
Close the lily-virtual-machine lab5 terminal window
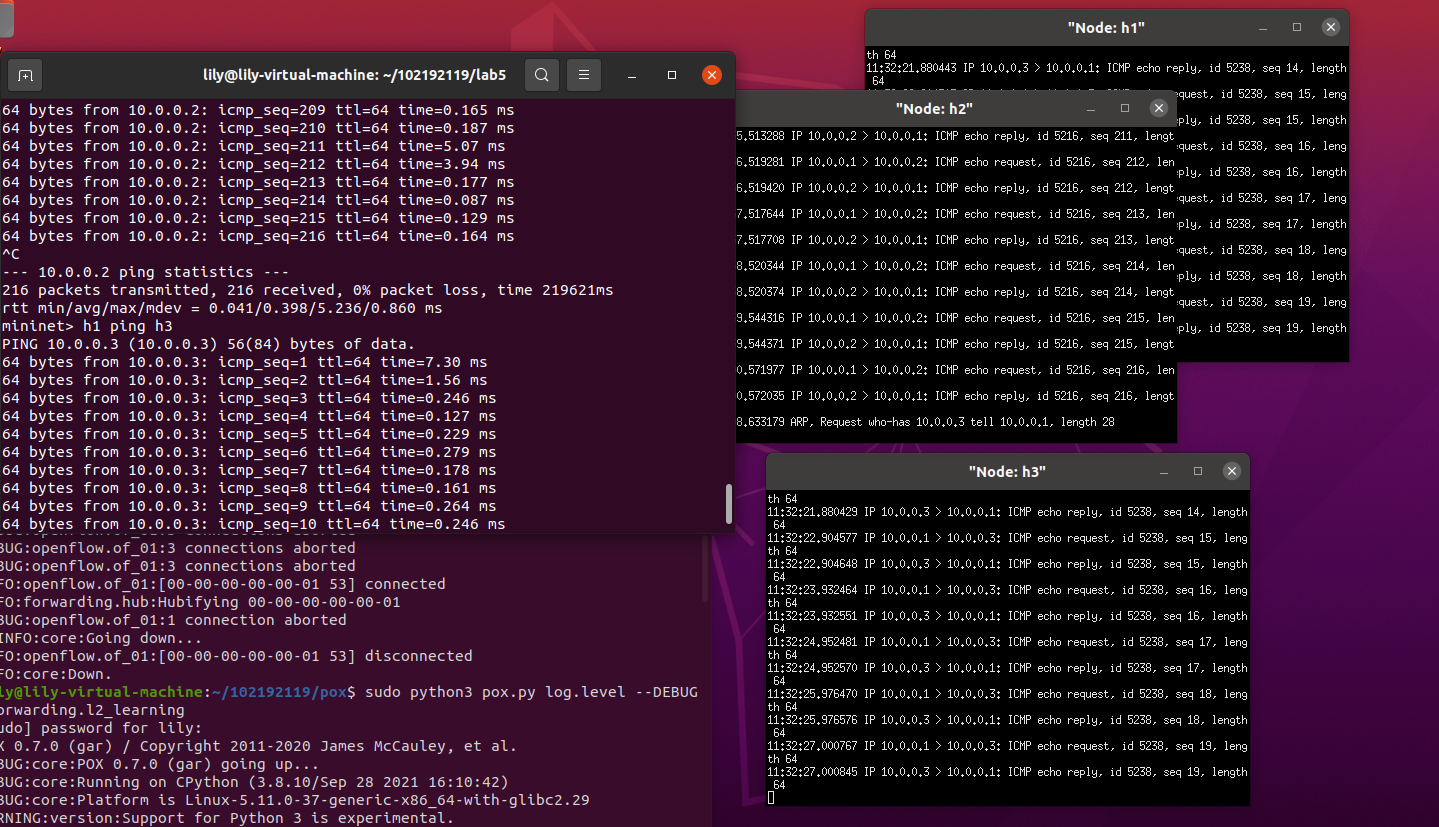(711, 75)
